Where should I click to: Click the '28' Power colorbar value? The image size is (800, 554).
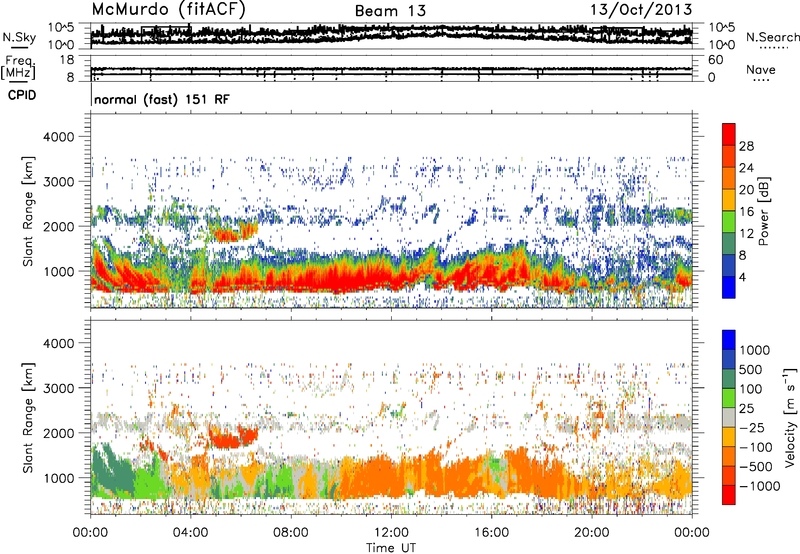pos(746,146)
